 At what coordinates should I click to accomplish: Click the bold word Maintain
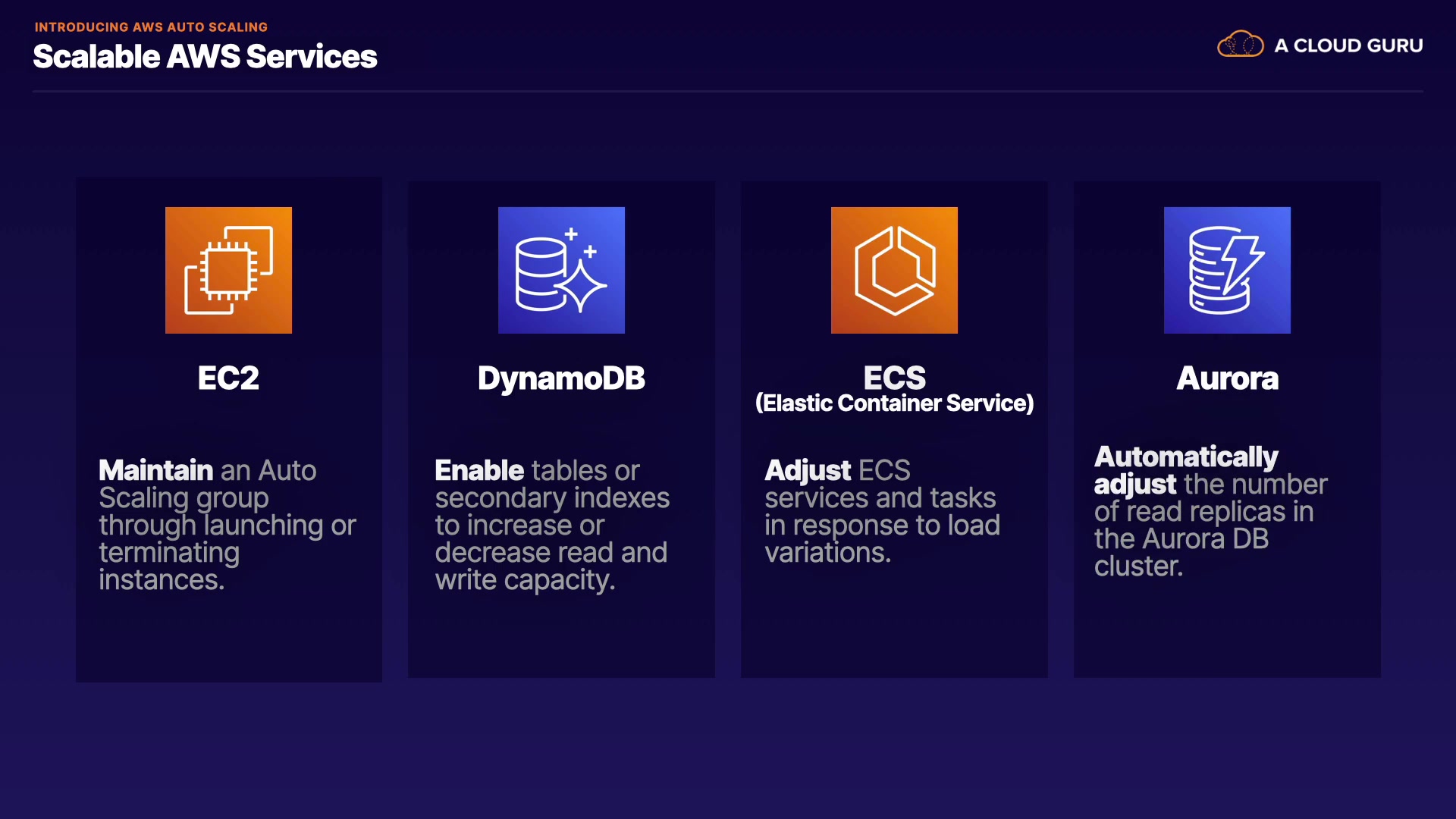tap(155, 470)
